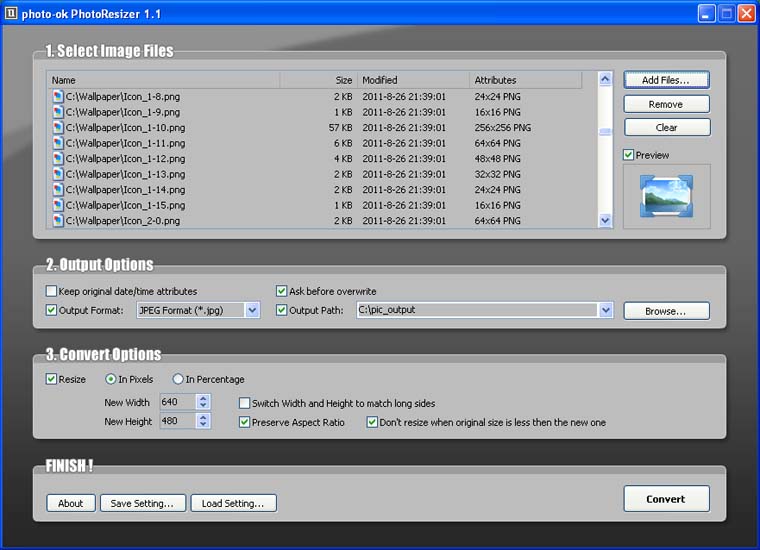Screen dimensions: 760x550
Task: Select row C:\Wallpaper\Icon_1-12.png
Action: 314,158
